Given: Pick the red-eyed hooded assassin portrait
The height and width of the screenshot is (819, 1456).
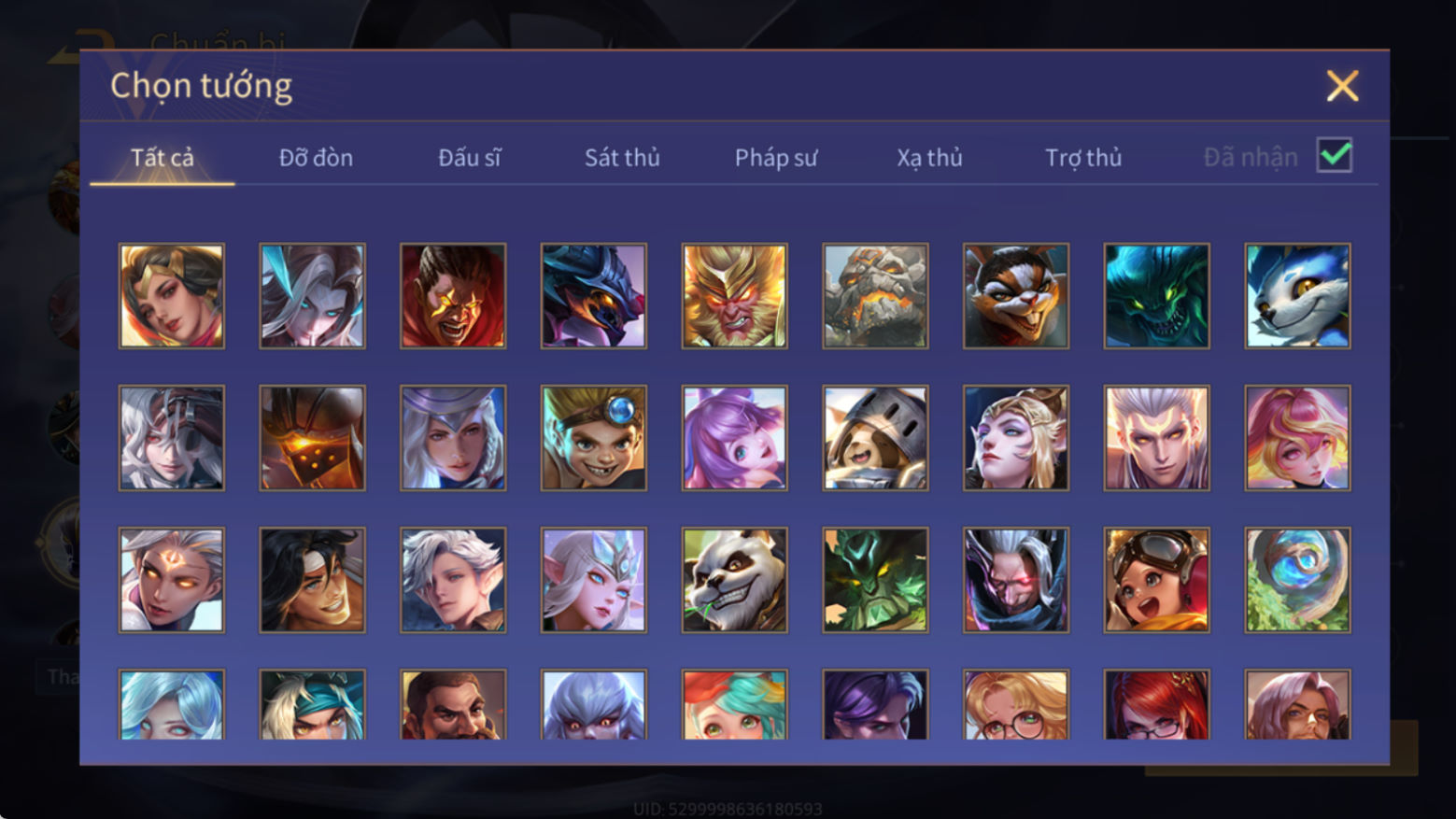Looking at the screenshot, I should 1016,580.
